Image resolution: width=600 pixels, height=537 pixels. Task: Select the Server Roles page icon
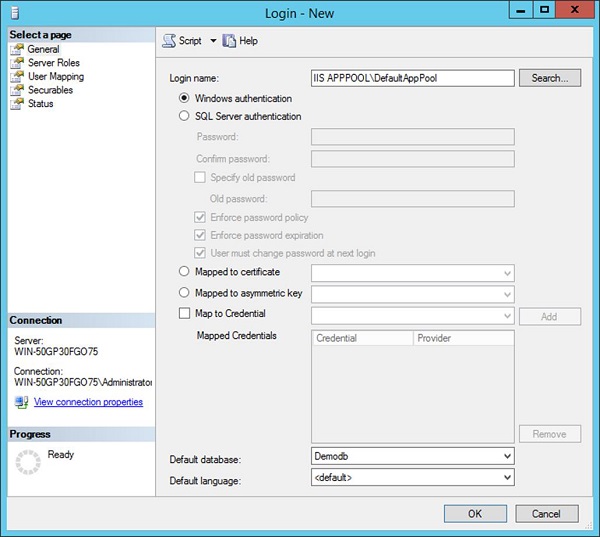17,63
